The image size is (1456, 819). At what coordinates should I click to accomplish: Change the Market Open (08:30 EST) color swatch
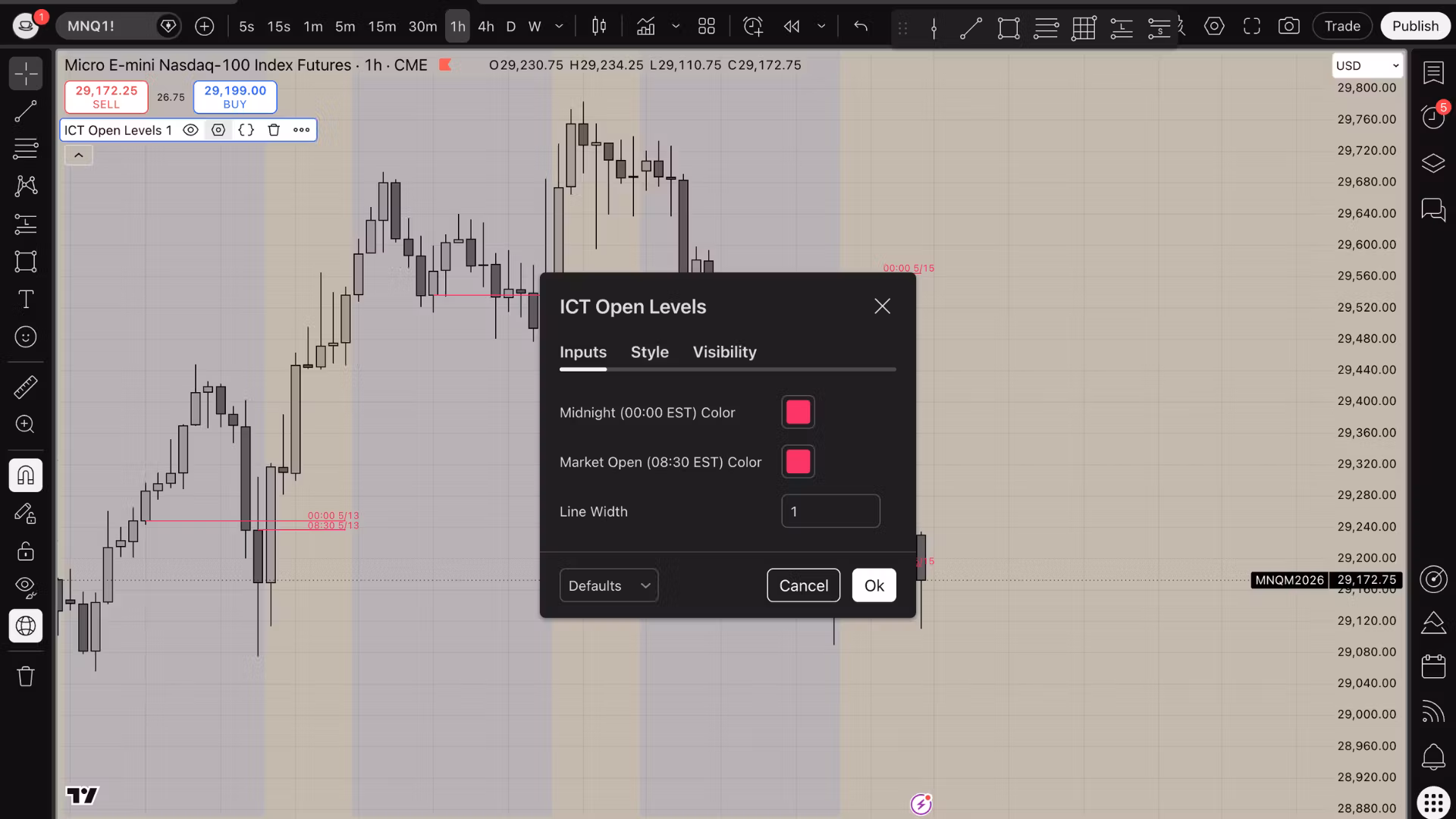799,462
